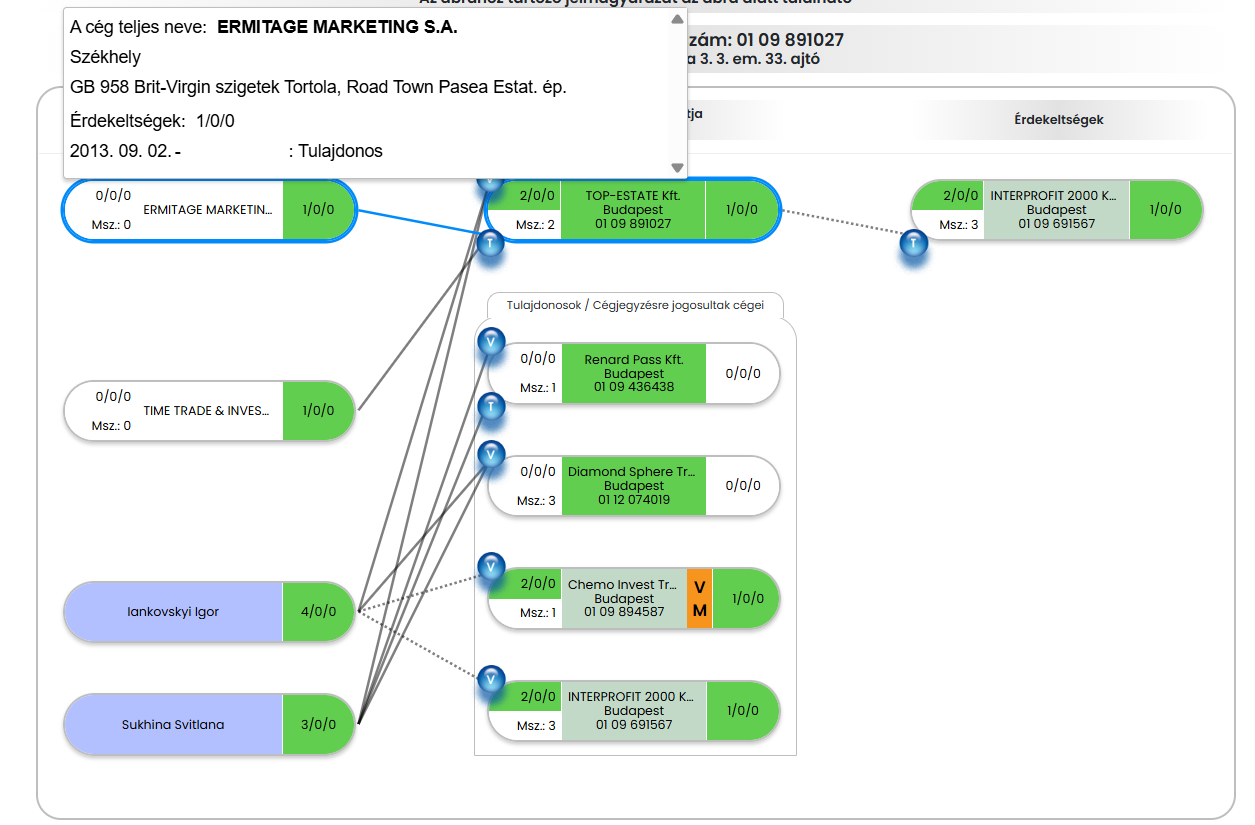Click the V badge on Renard Pass Kft.
Image resolution: width=1255 pixels, height=825 pixels.
pos(490,342)
